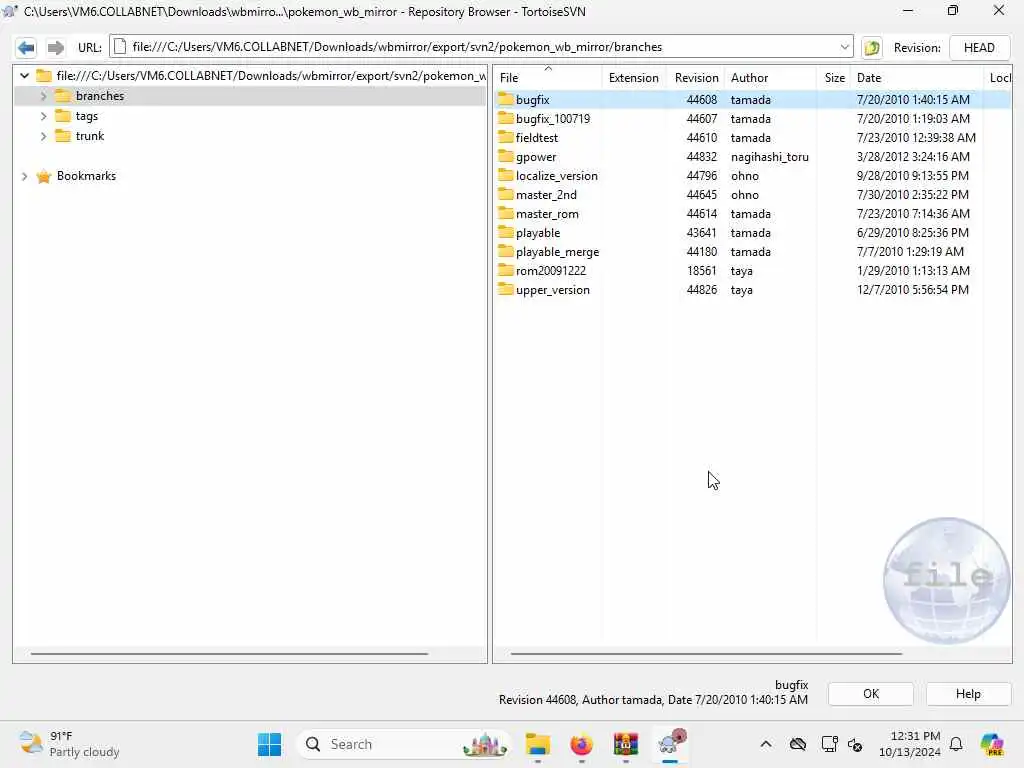Screen dimensions: 1024x768
Task: Click the TortoiseSVN taskbar icon
Action: (671, 744)
